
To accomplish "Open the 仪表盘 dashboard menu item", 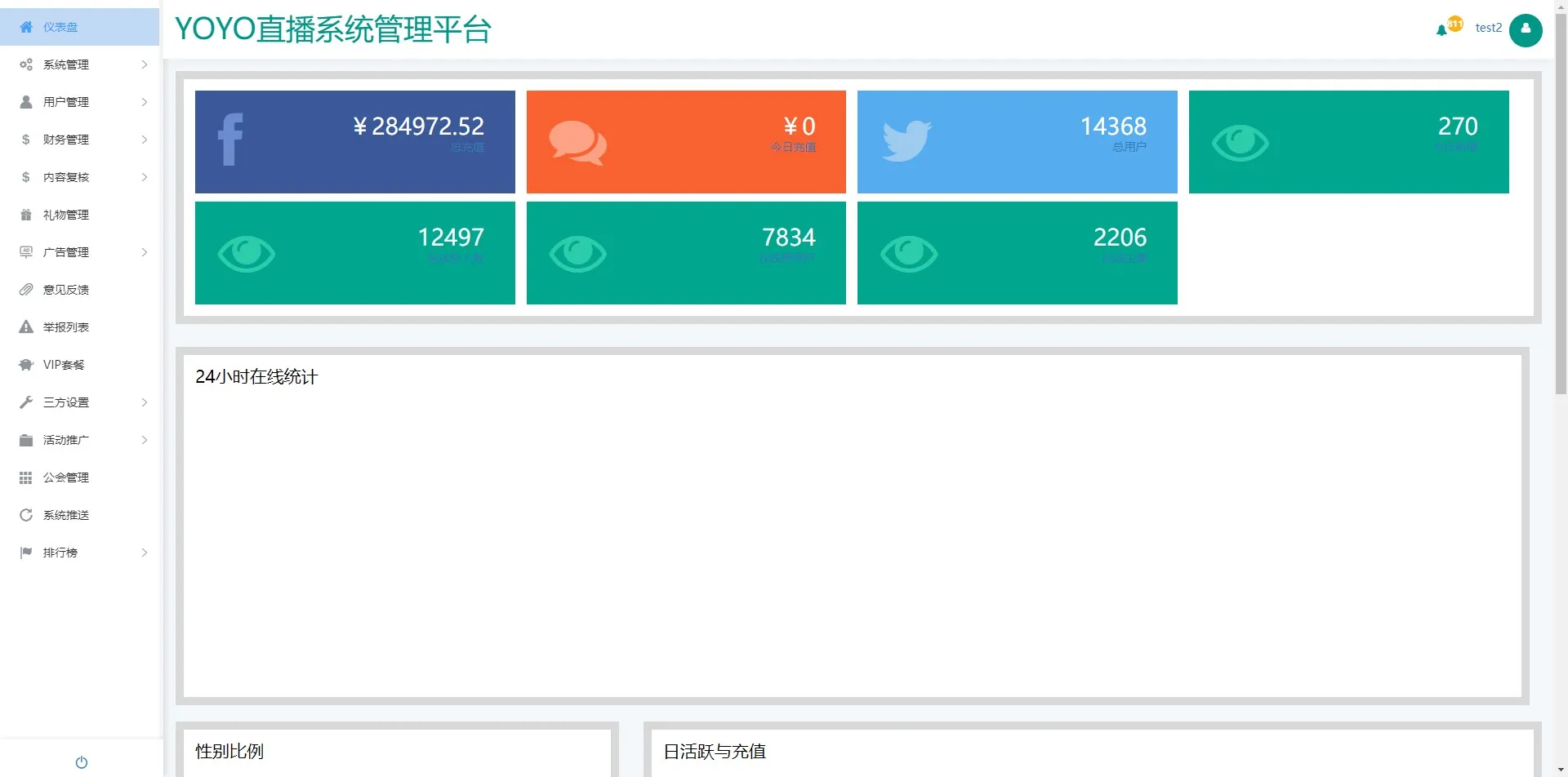I will click(x=79, y=27).
